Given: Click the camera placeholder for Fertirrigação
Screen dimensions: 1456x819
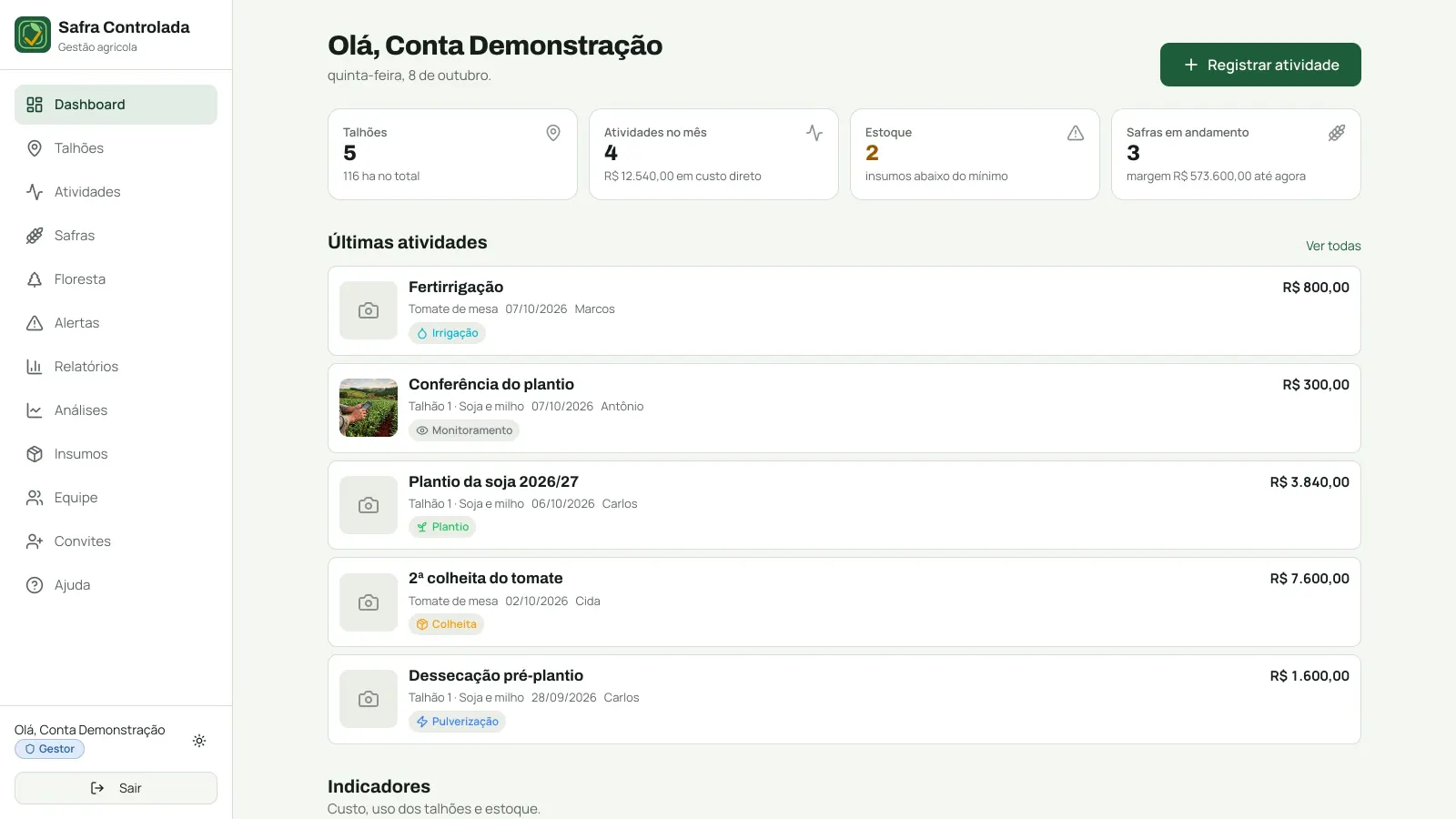Looking at the screenshot, I should click(x=369, y=310).
